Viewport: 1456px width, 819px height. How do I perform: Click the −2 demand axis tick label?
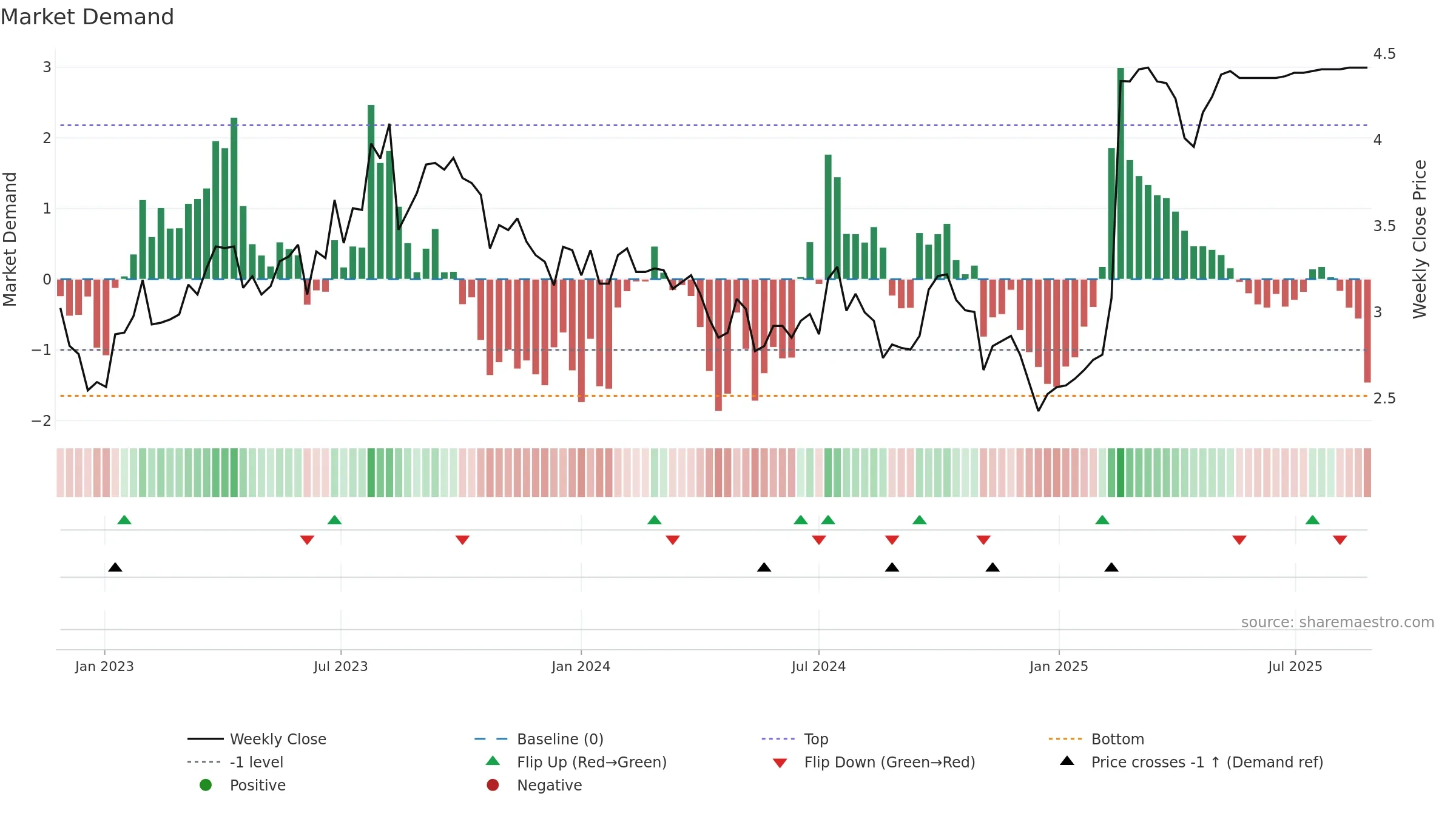41,421
